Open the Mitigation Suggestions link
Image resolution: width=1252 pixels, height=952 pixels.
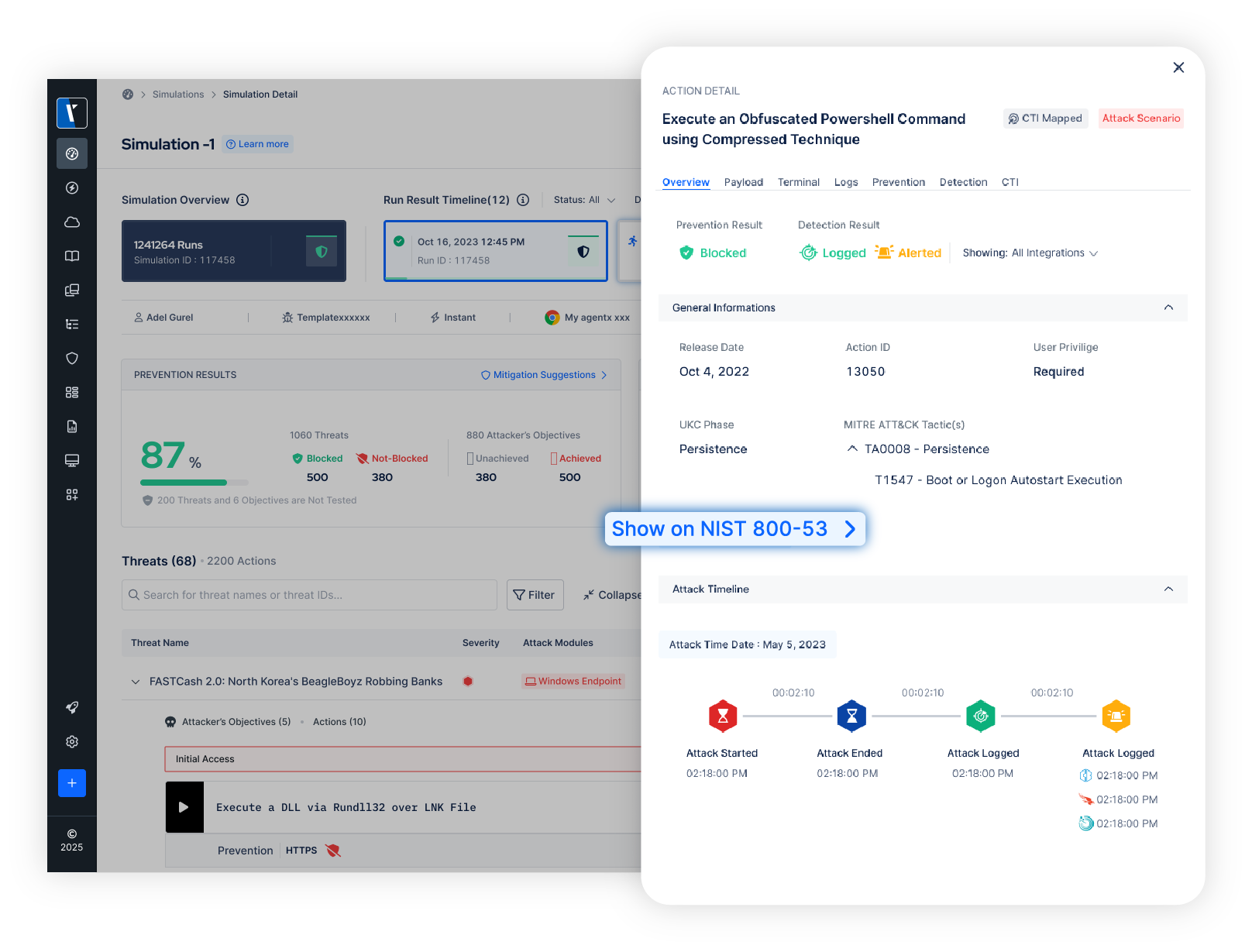tap(544, 375)
